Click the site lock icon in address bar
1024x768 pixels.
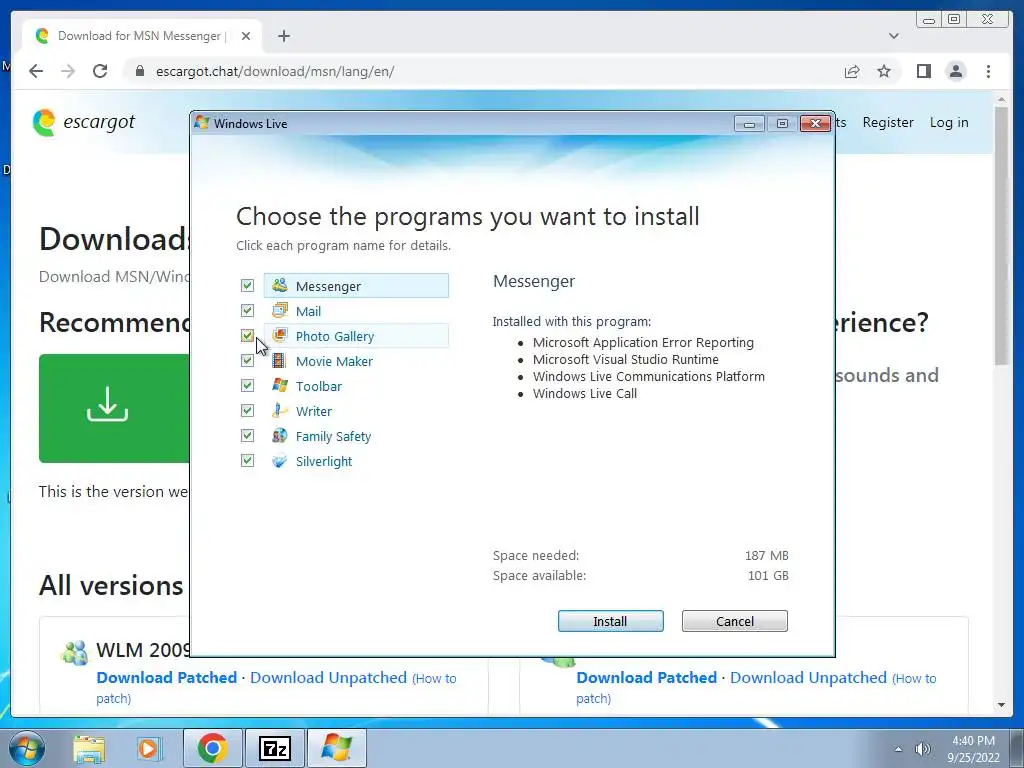point(139,71)
